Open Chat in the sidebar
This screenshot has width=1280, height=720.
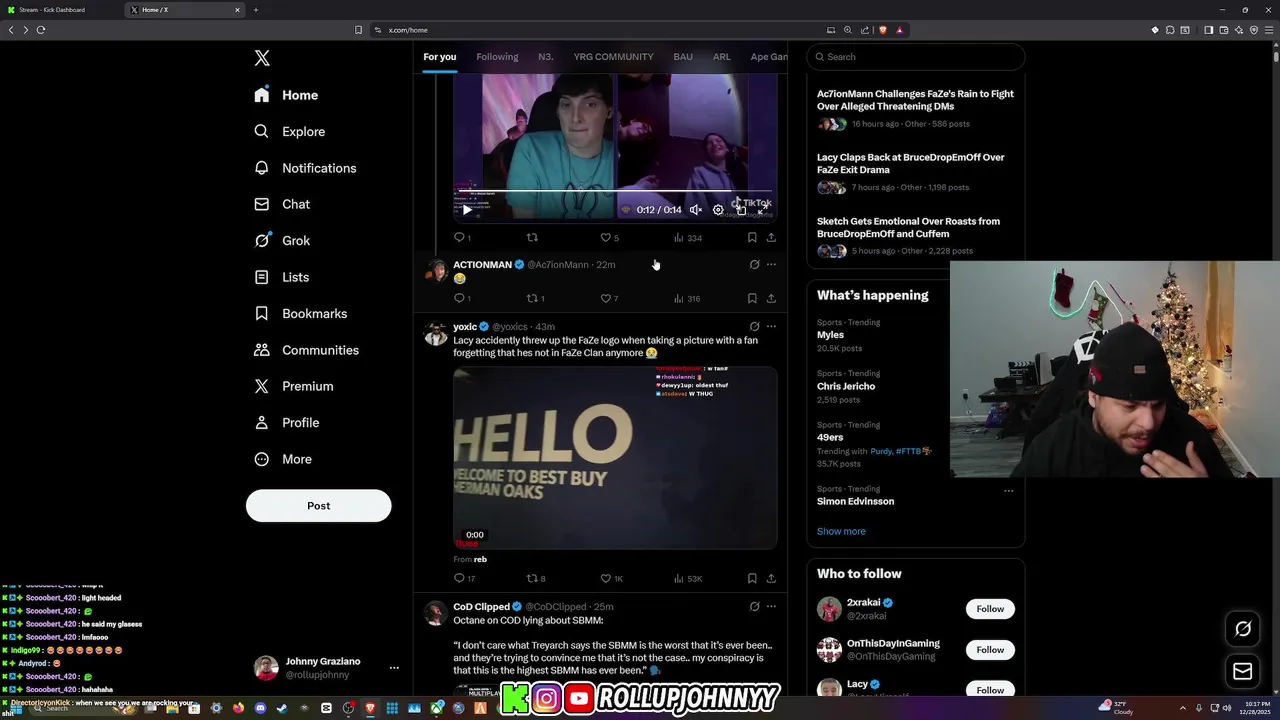(282, 204)
